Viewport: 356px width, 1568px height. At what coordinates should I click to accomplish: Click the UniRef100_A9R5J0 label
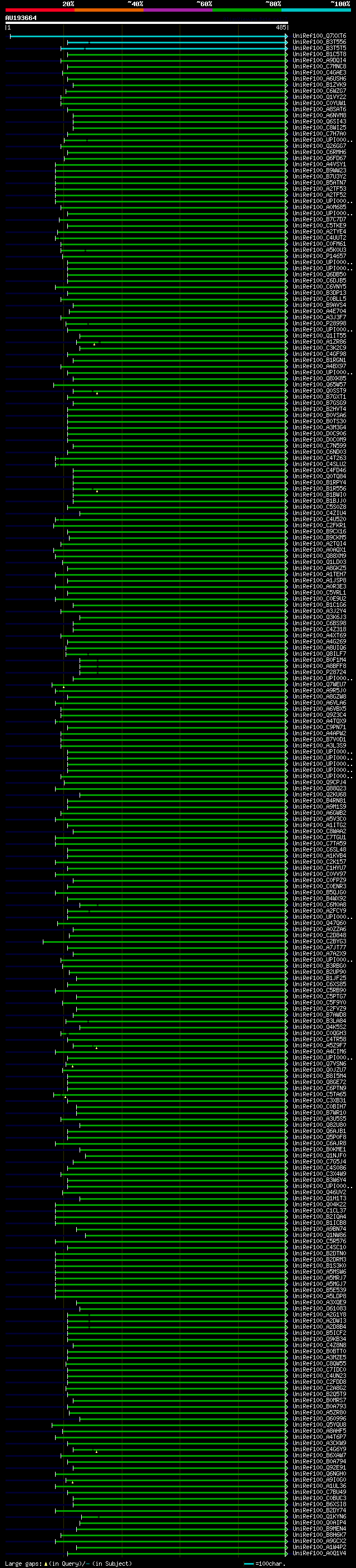click(319, 691)
